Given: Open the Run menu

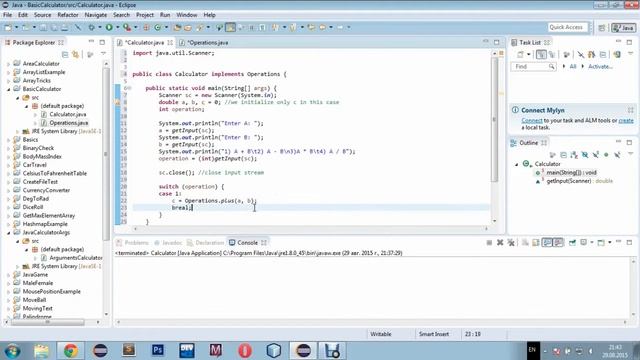Looking at the screenshot, I should 165,15.
